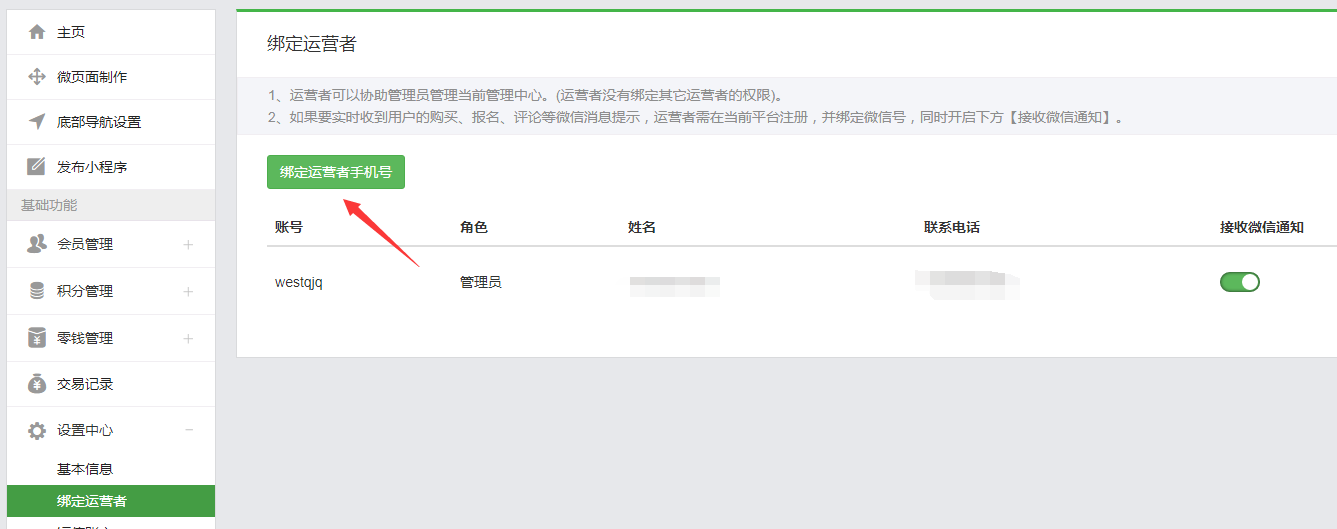Open 交易记录 in the sidebar
The image size is (1337, 529).
85,384
